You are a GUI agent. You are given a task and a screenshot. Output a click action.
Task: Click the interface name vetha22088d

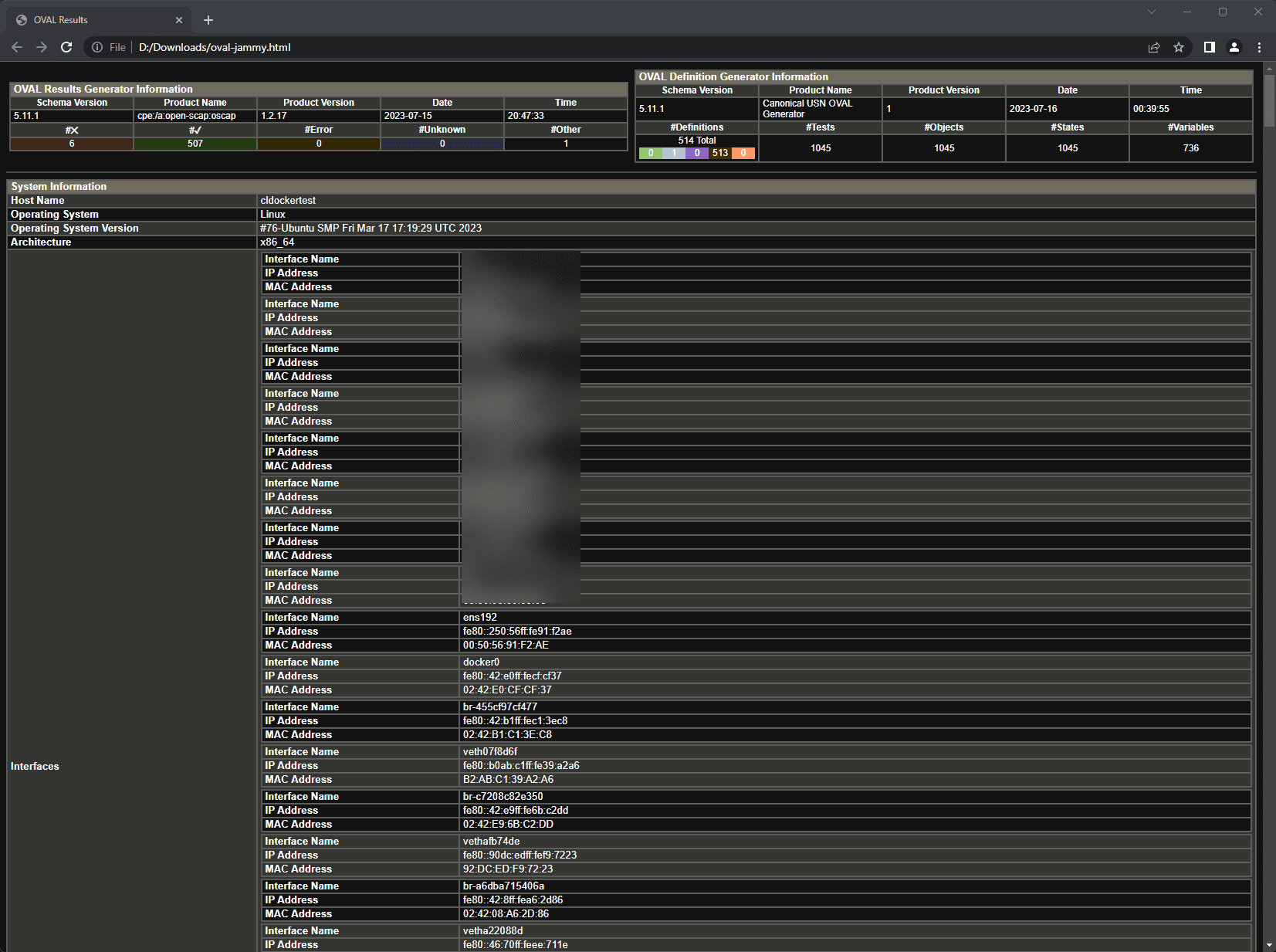492,931
